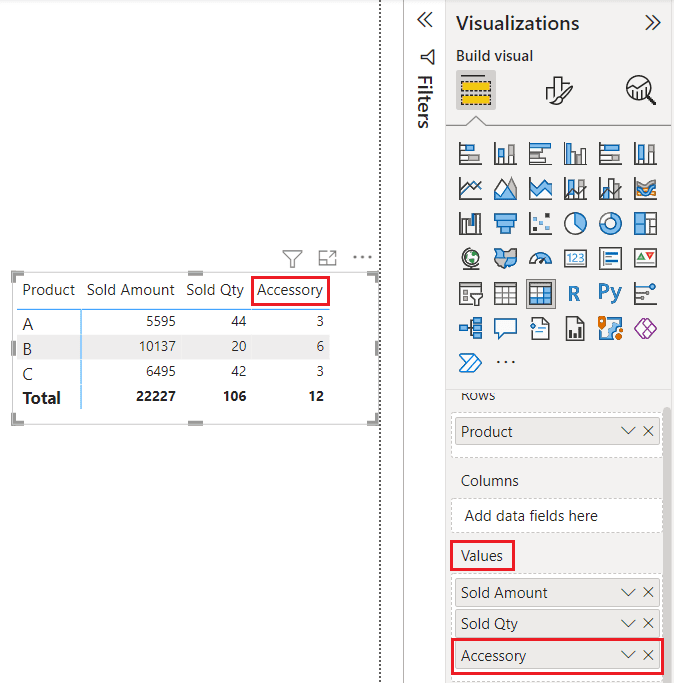Select the Paginated report visual
The image size is (674, 683).
pyautogui.click(x=575, y=328)
